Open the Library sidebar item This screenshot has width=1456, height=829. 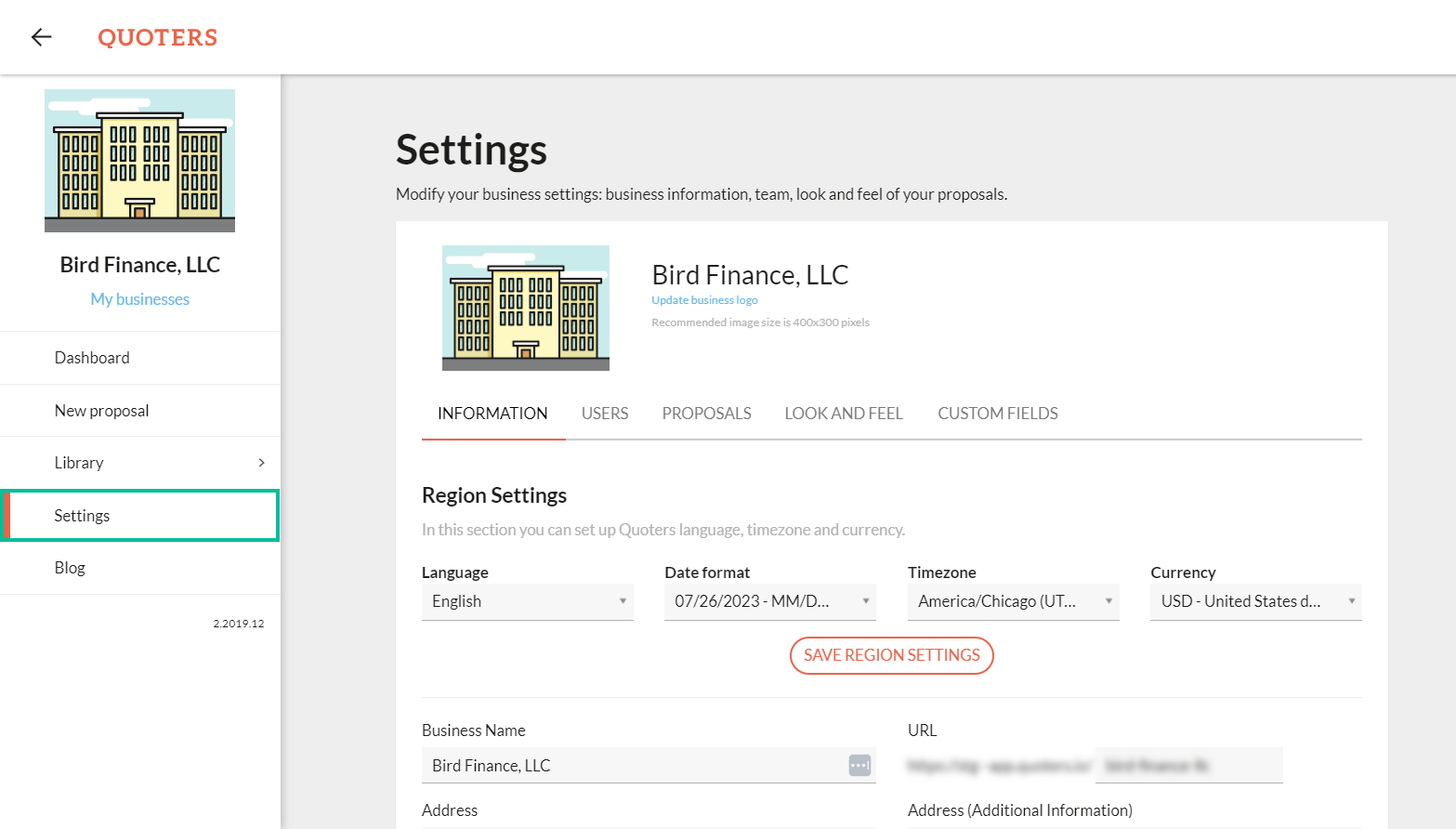coord(140,463)
